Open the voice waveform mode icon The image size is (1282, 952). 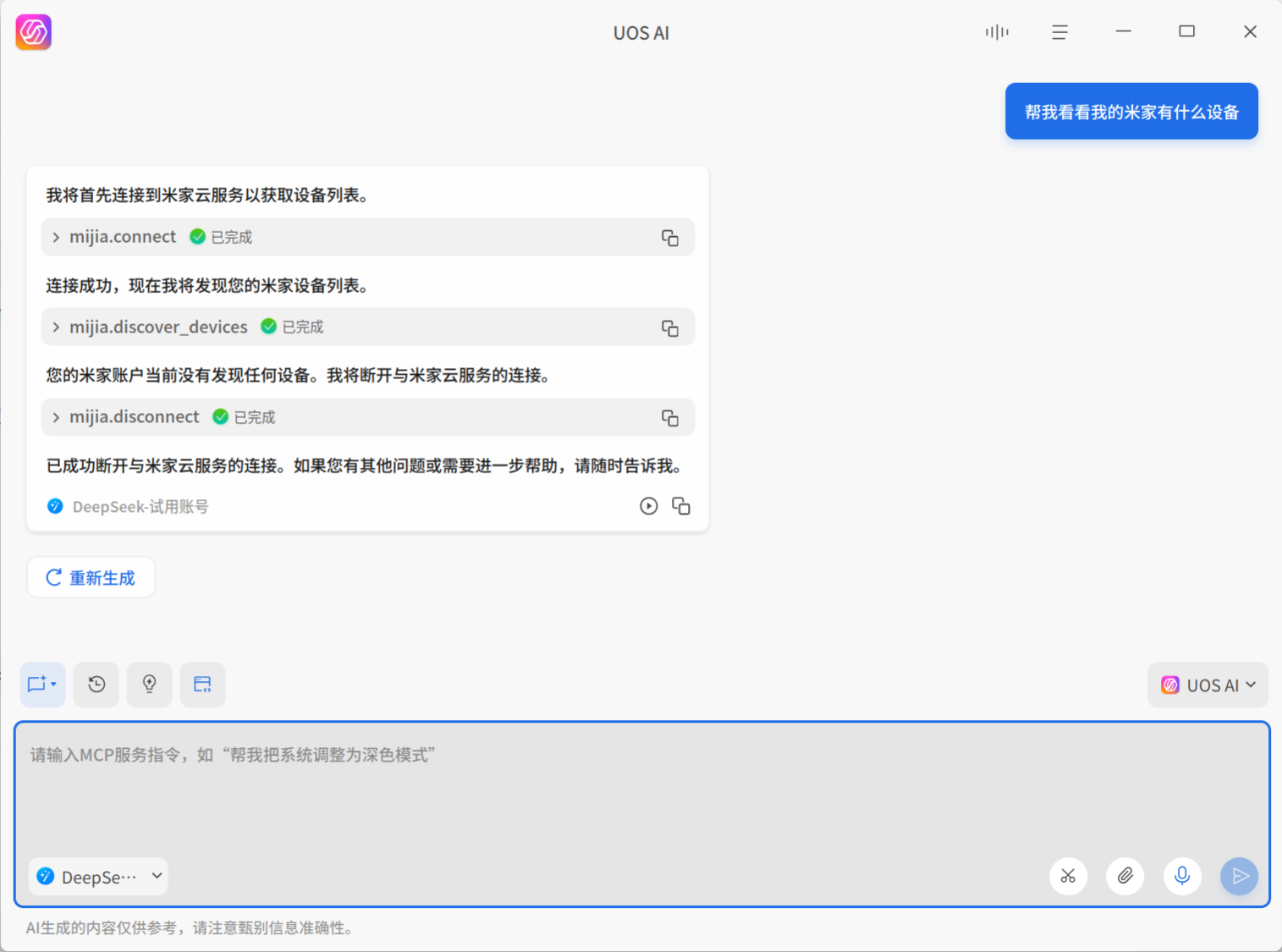point(997,32)
